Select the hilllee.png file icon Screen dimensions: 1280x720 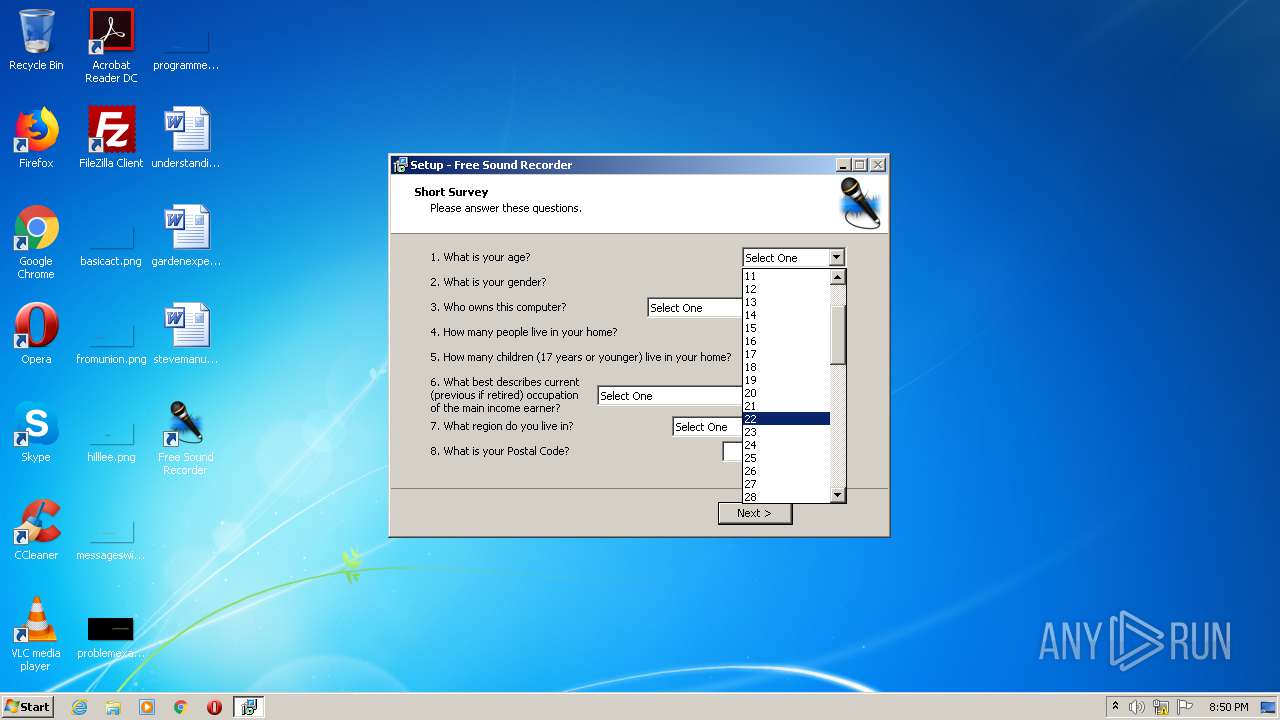pyautogui.click(x=111, y=441)
